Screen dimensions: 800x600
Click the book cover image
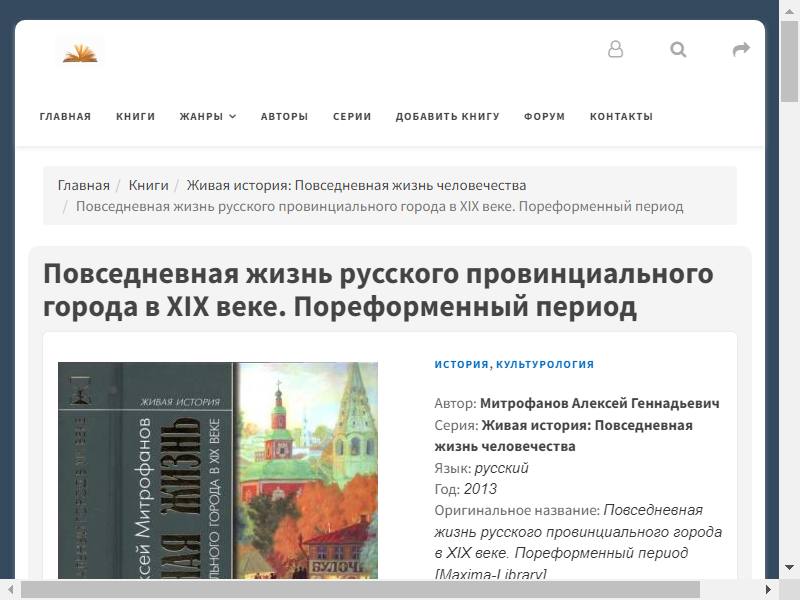tap(218, 470)
